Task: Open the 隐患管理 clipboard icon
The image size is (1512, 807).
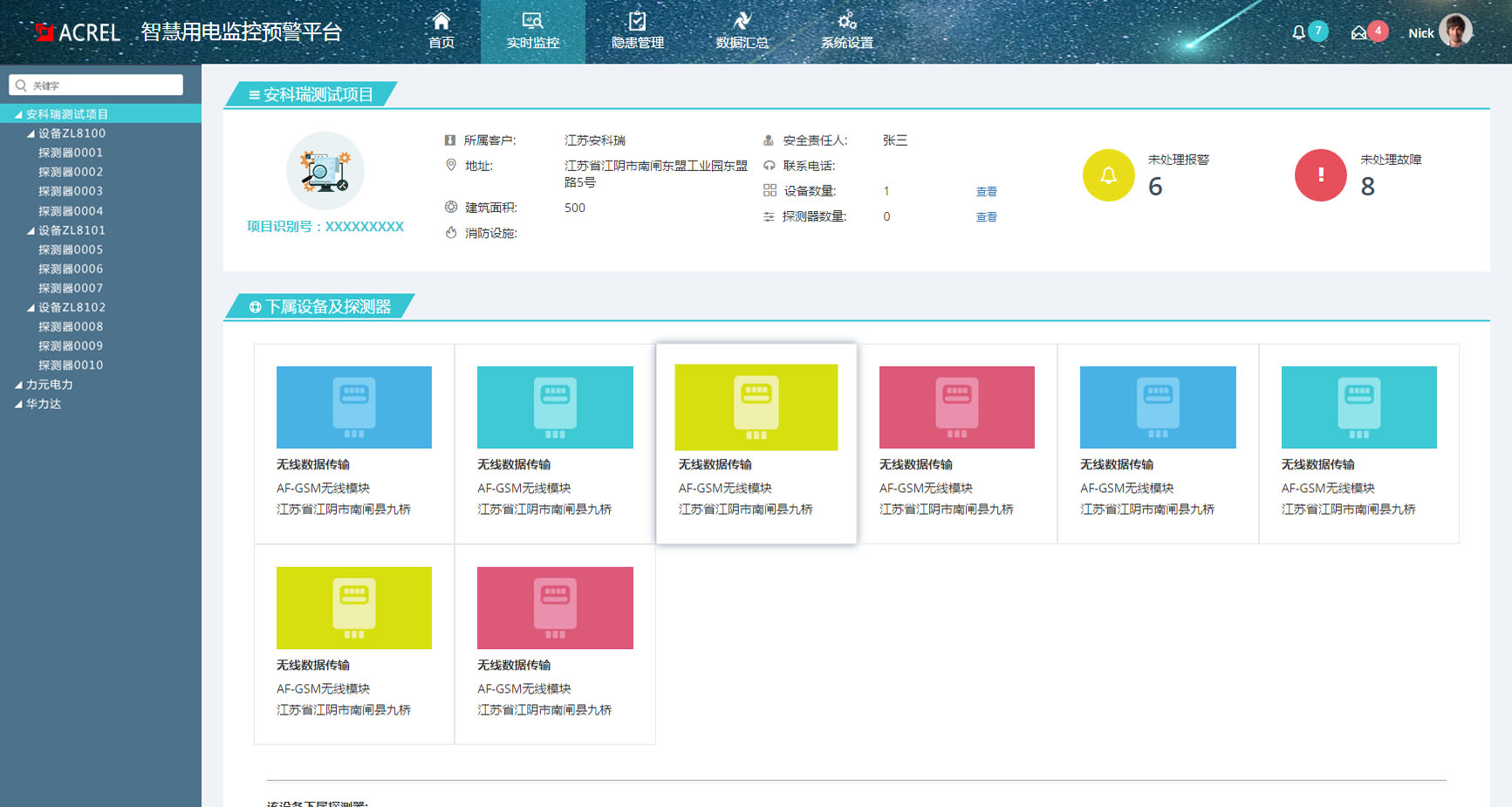Action: (637, 21)
